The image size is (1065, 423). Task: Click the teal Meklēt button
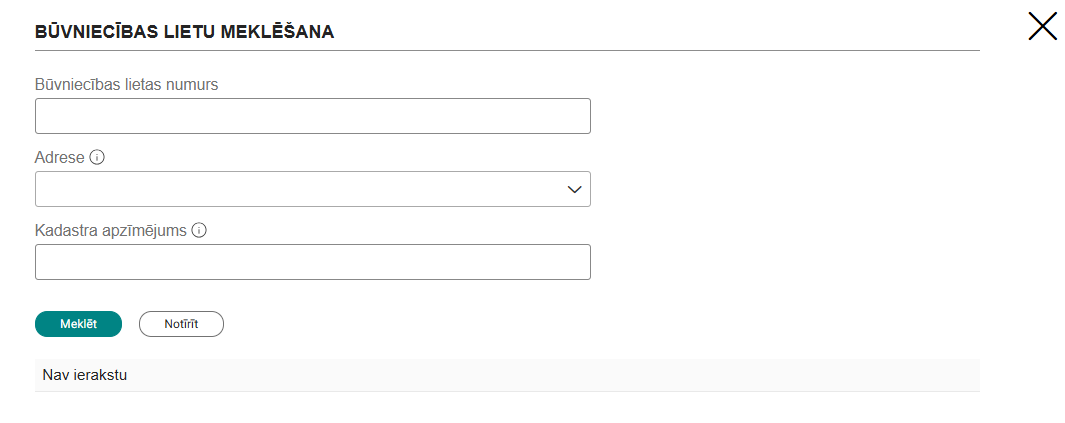click(x=78, y=324)
